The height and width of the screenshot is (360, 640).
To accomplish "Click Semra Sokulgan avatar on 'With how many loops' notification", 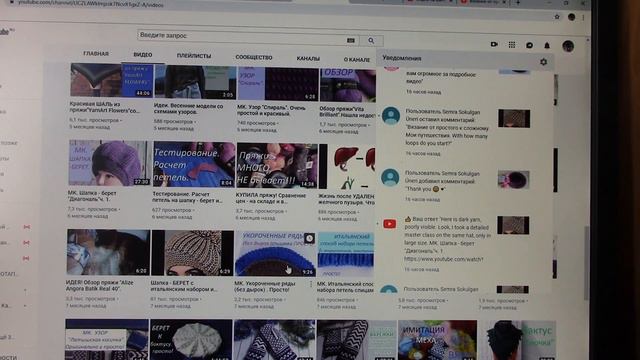I will pos(391,116).
